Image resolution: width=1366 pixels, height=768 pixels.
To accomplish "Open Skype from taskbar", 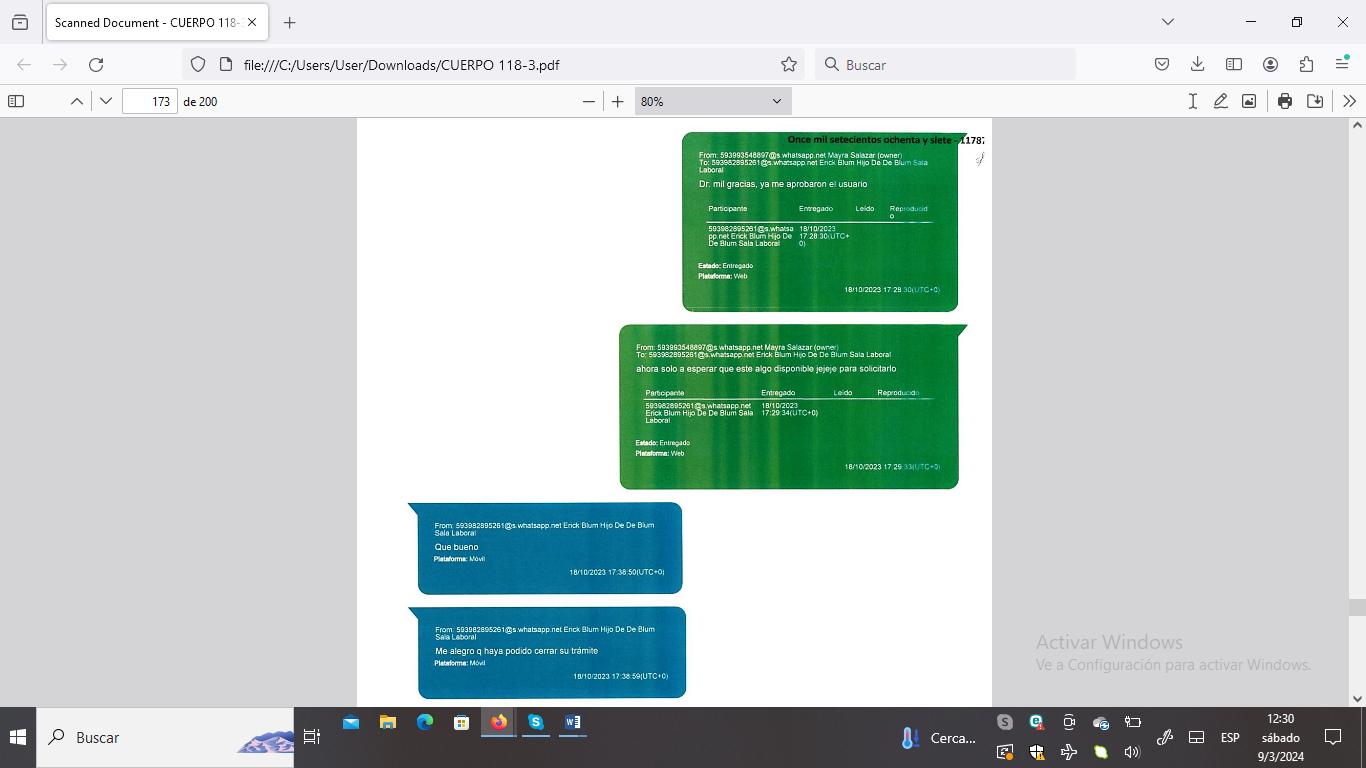I will [535, 722].
